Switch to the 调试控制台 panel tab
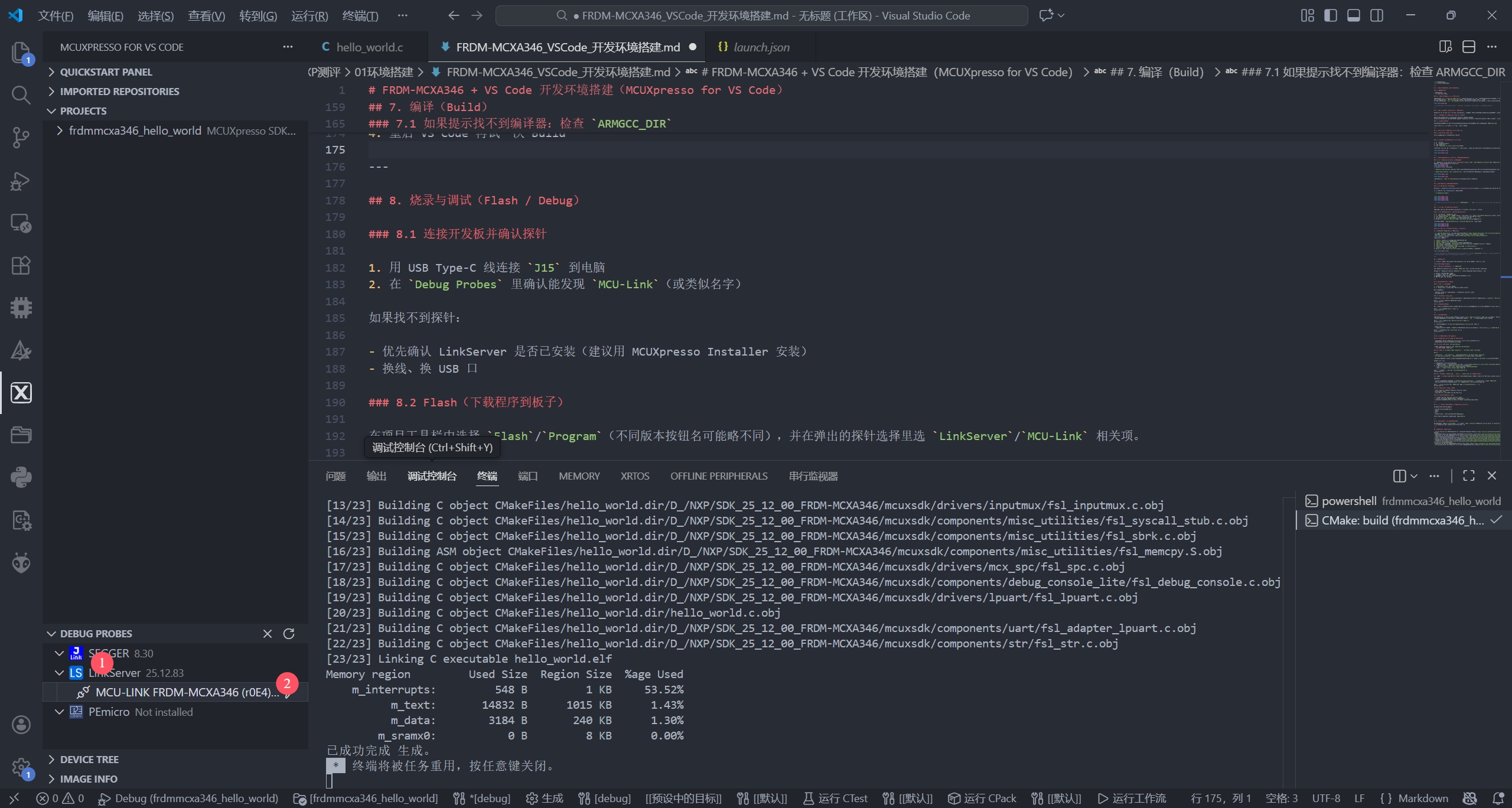Image resolution: width=1512 pixels, height=808 pixels. (x=432, y=476)
